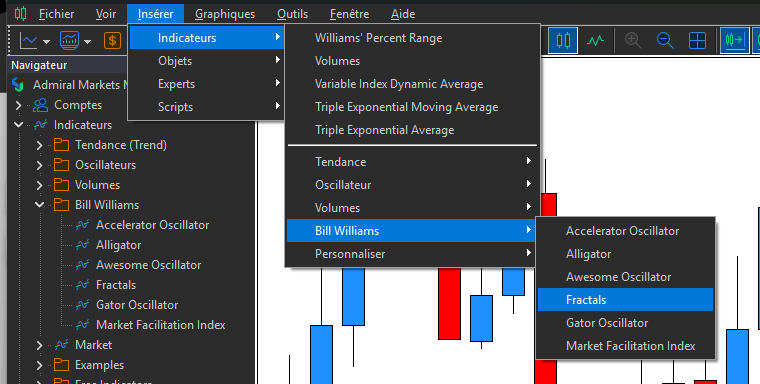760x384 pixels.
Task: Select the Fractals label in Navigateur tree
Action: [116, 285]
